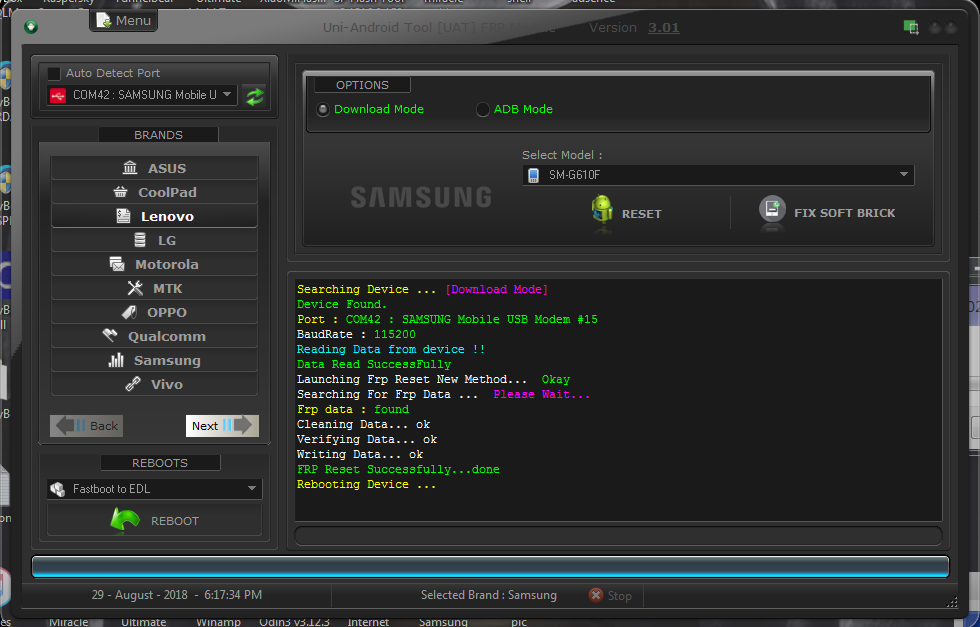Trigger the green REBOOT arrow icon
The height and width of the screenshot is (627, 980).
127,520
